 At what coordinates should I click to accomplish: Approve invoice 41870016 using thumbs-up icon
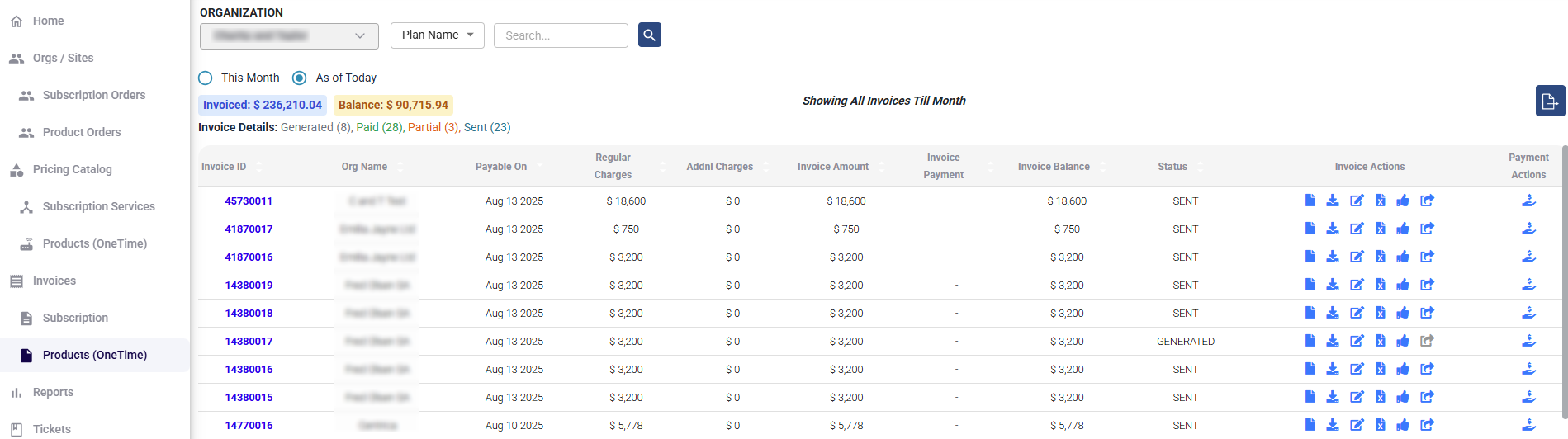1402,257
